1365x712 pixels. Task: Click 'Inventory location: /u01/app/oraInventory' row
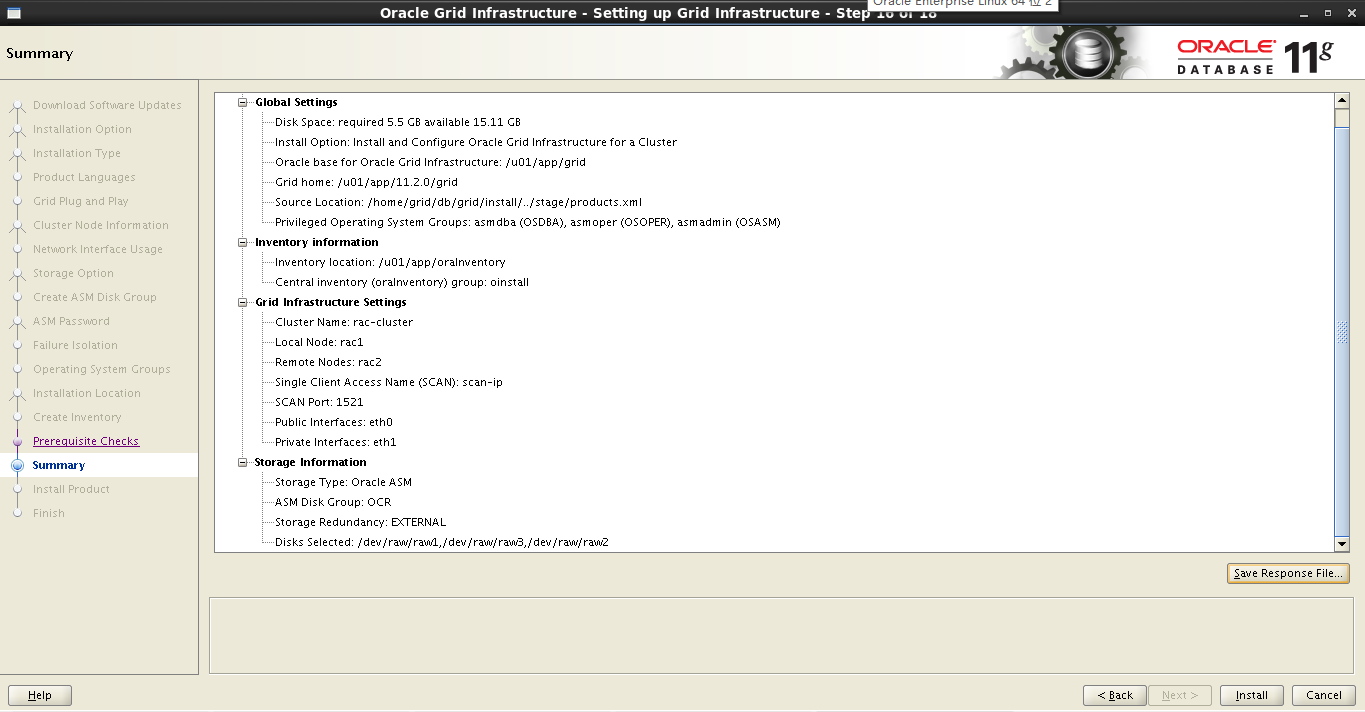[x=390, y=262]
